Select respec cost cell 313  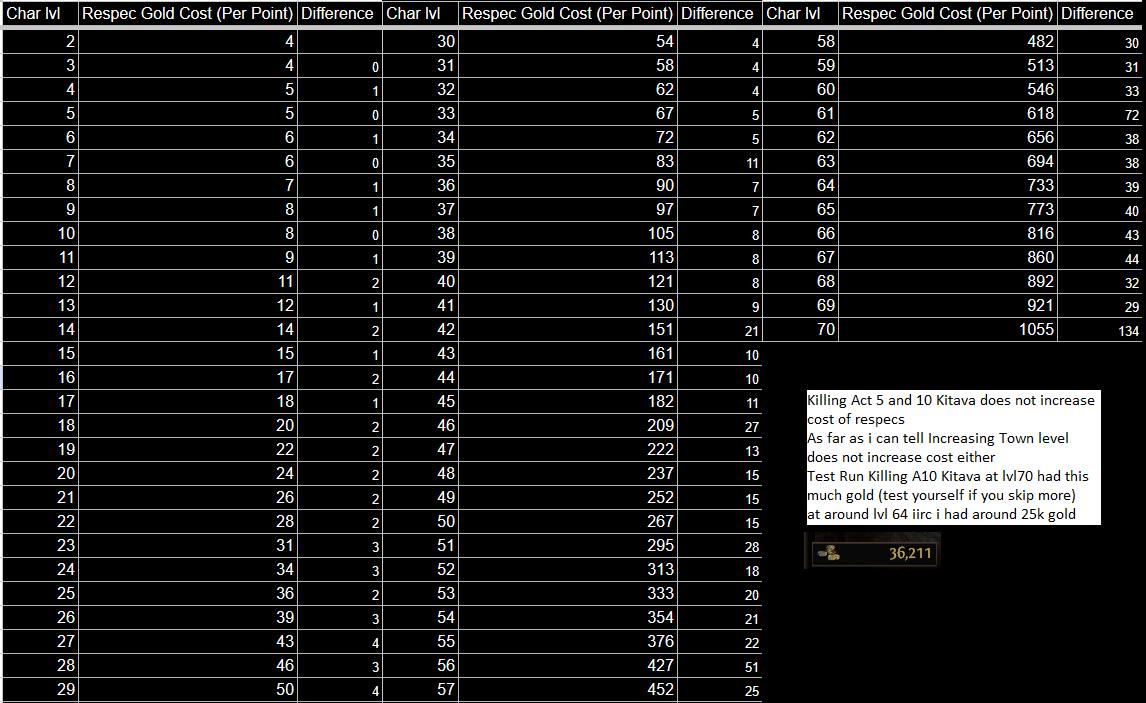[568, 569]
